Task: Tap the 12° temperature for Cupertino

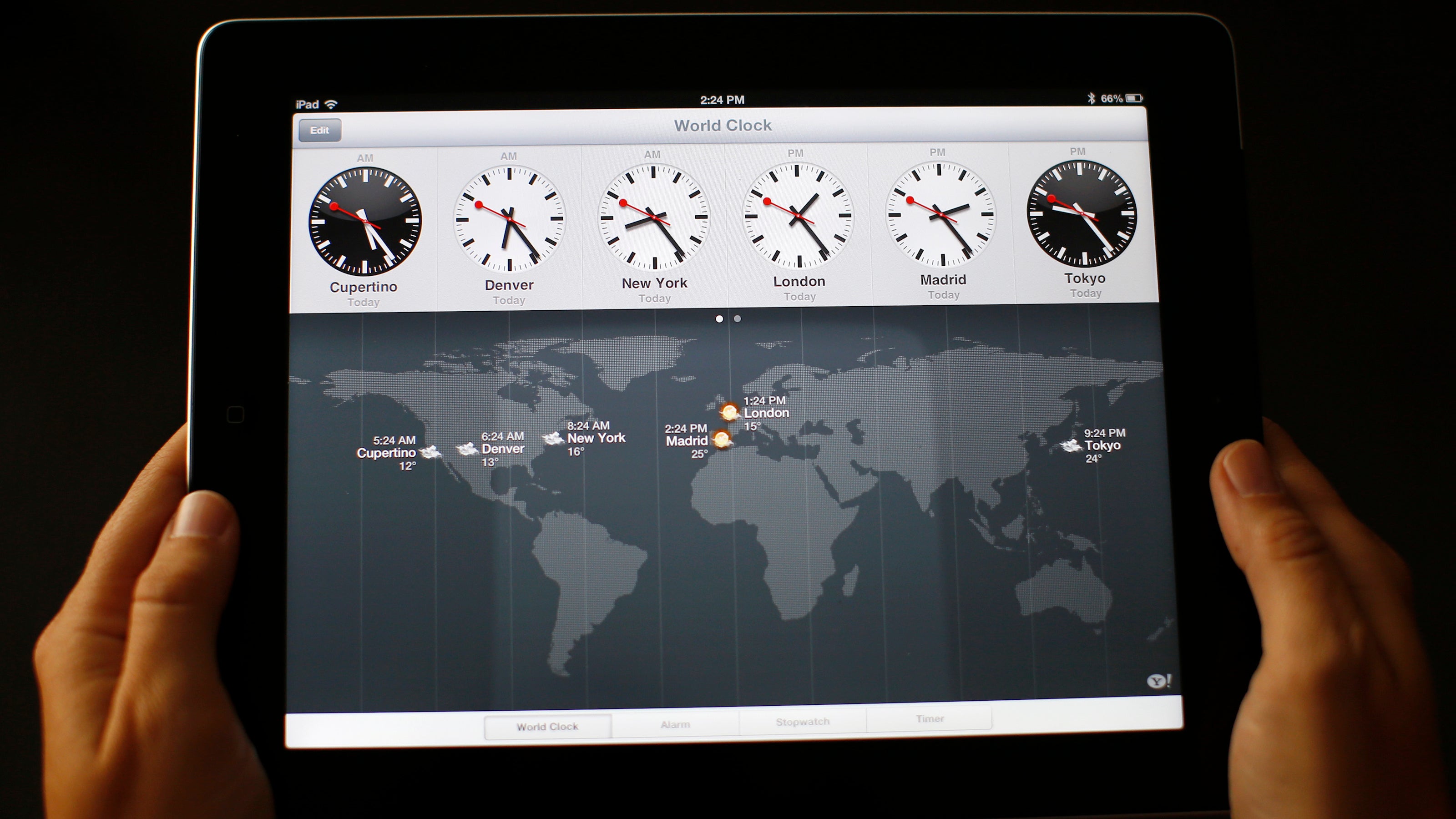Action: (408, 466)
